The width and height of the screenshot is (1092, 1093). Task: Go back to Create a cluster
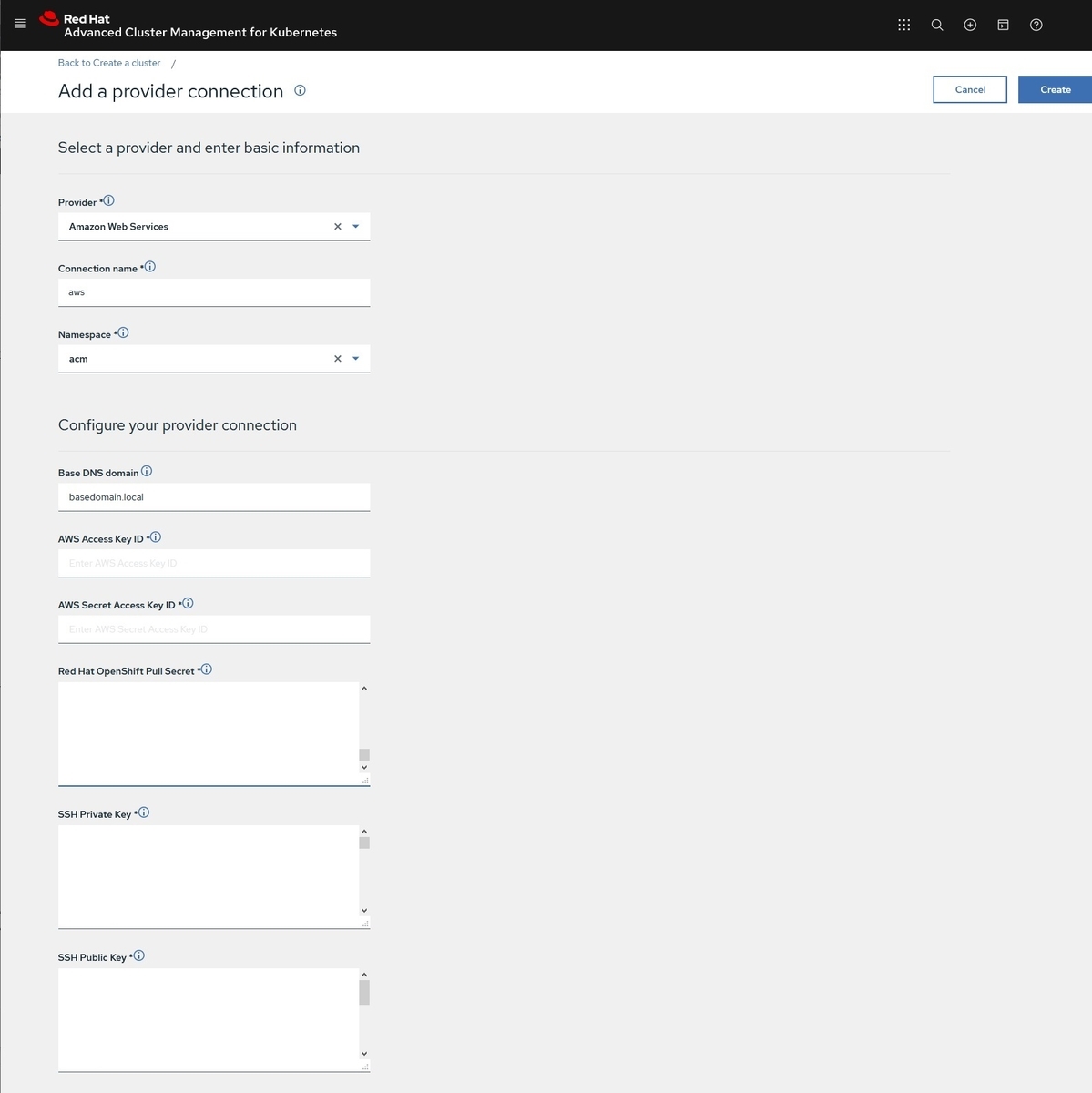click(109, 63)
